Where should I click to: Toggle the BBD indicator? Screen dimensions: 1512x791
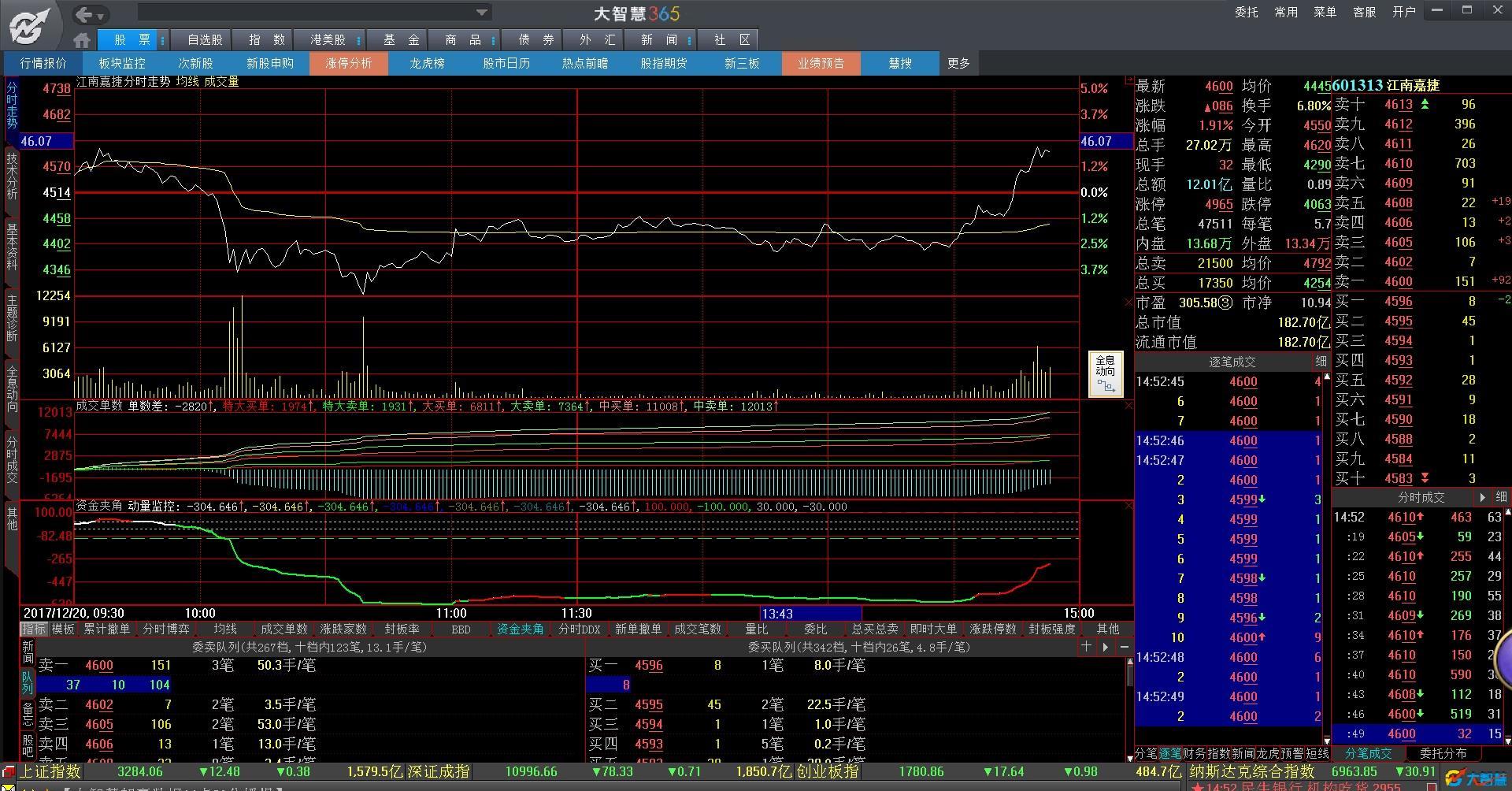click(x=461, y=629)
